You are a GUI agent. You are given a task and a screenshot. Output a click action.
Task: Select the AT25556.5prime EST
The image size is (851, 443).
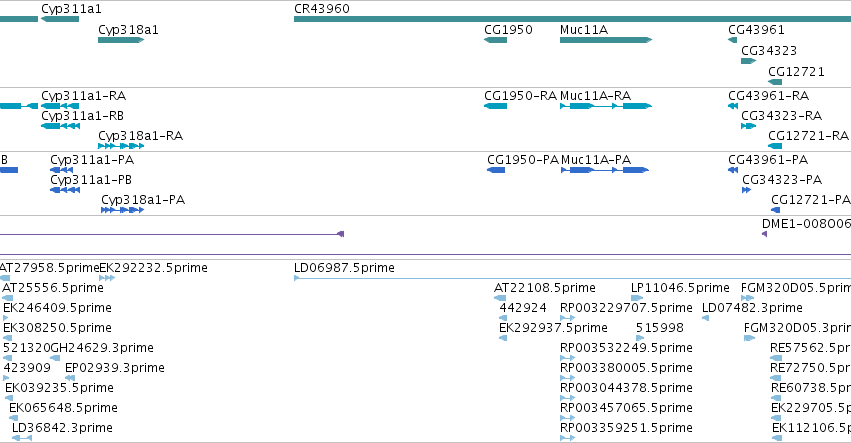[x=8, y=298]
